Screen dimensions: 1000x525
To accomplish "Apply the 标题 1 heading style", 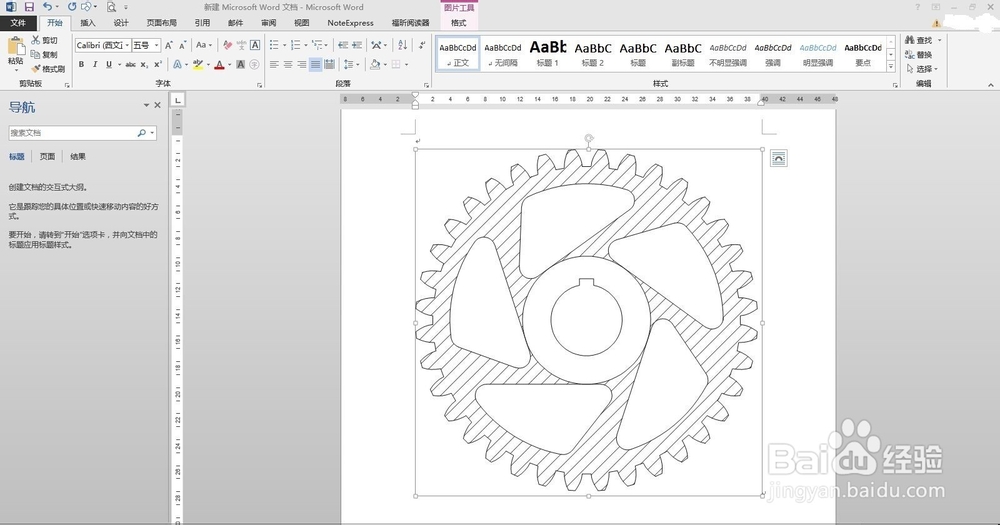I will pyautogui.click(x=548, y=54).
